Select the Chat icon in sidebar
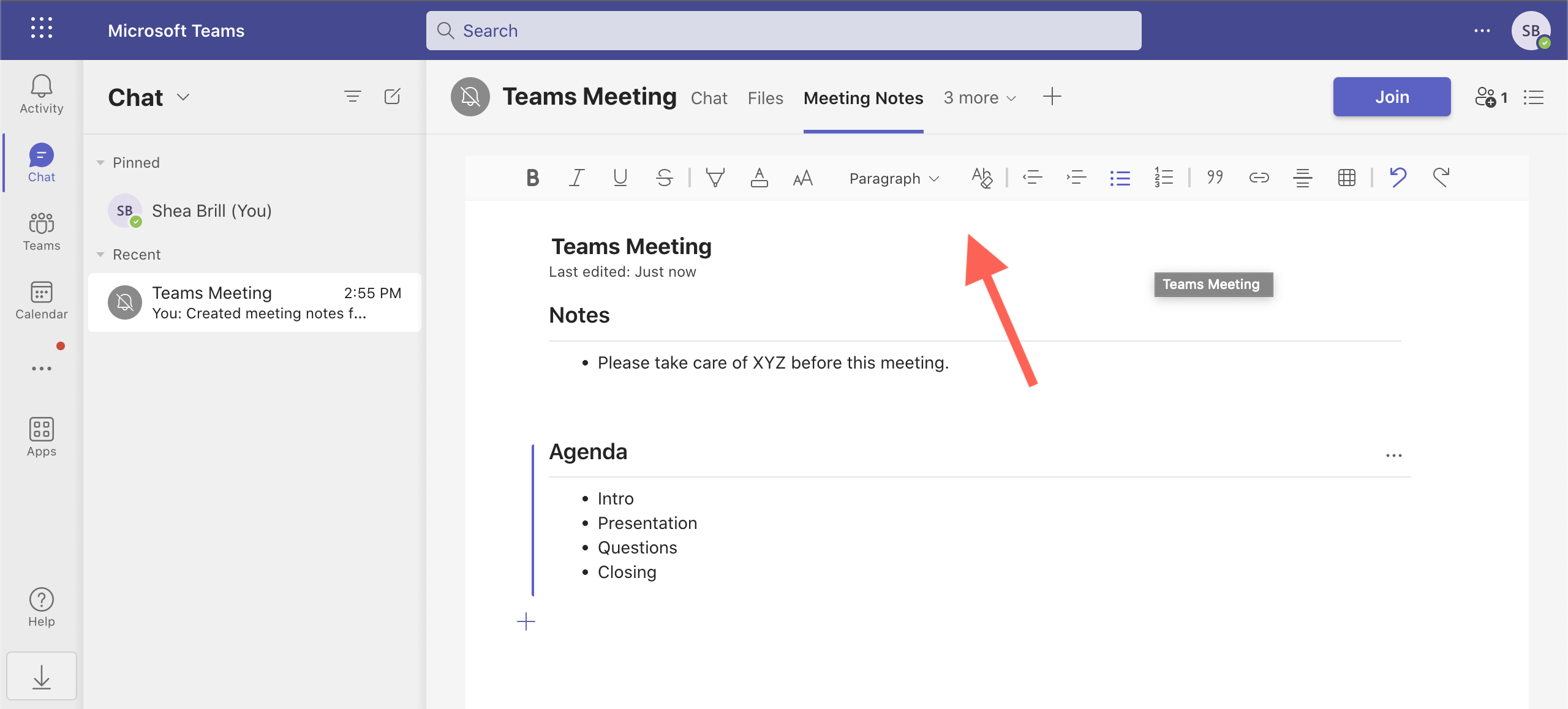 point(42,163)
